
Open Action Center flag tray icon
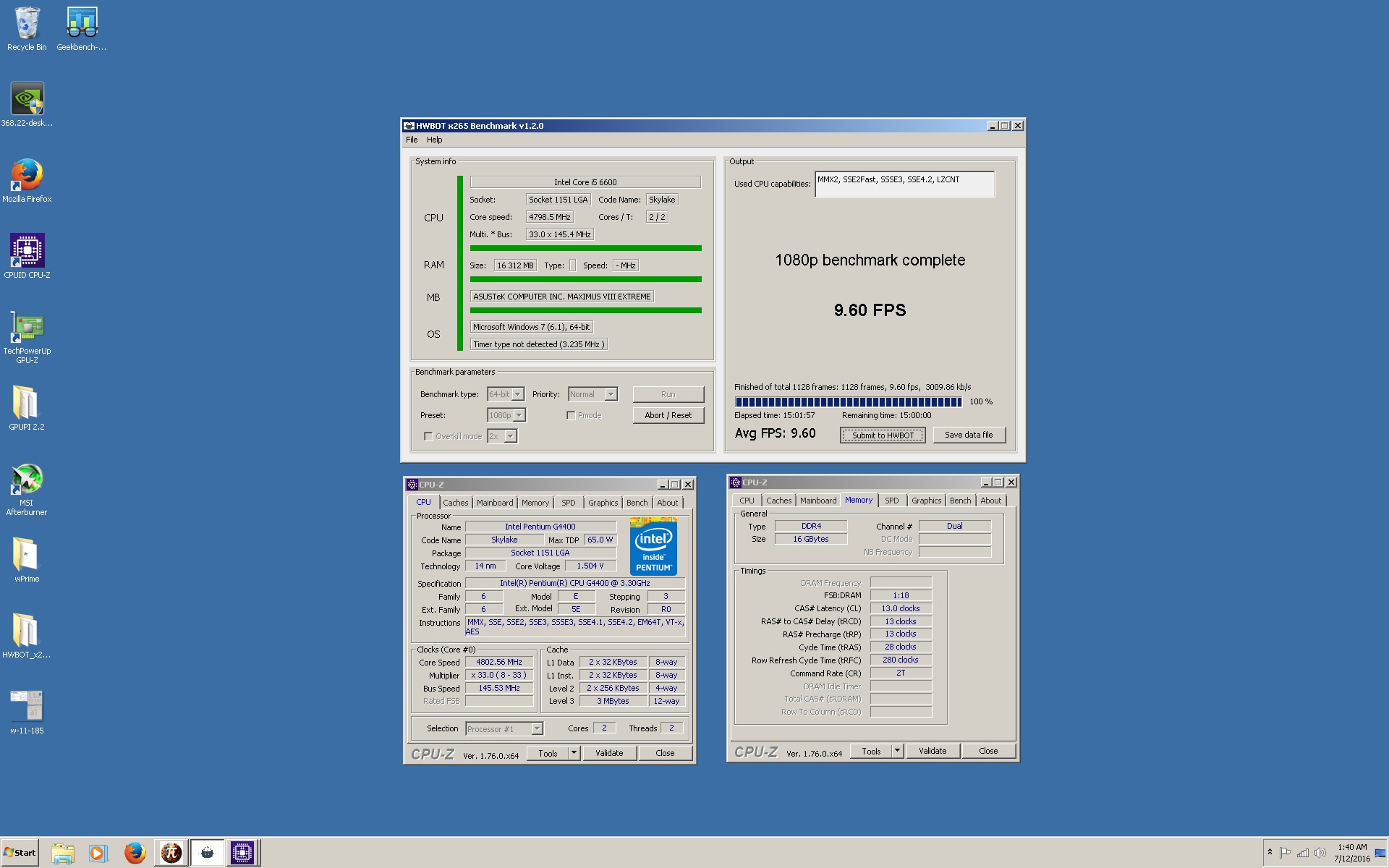click(1286, 853)
